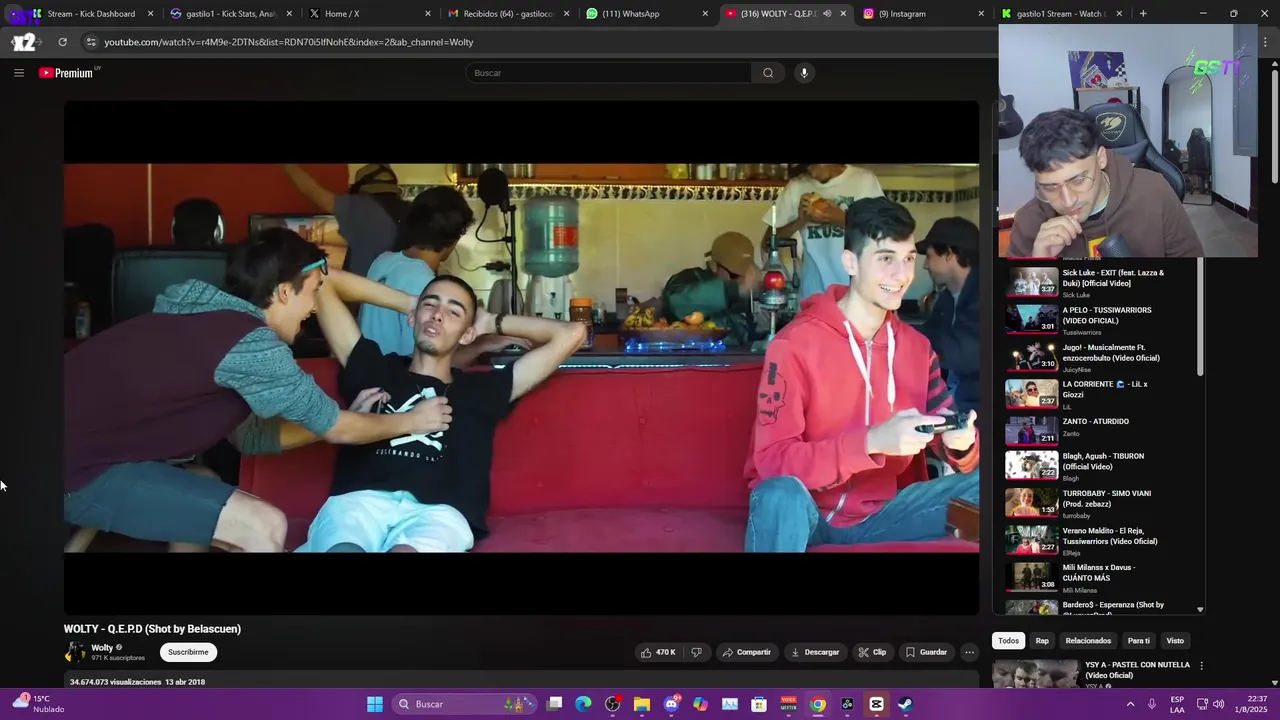Image resolution: width=1280 pixels, height=720 pixels.
Task: Dislike the video with thumbs-down
Action: click(696, 652)
